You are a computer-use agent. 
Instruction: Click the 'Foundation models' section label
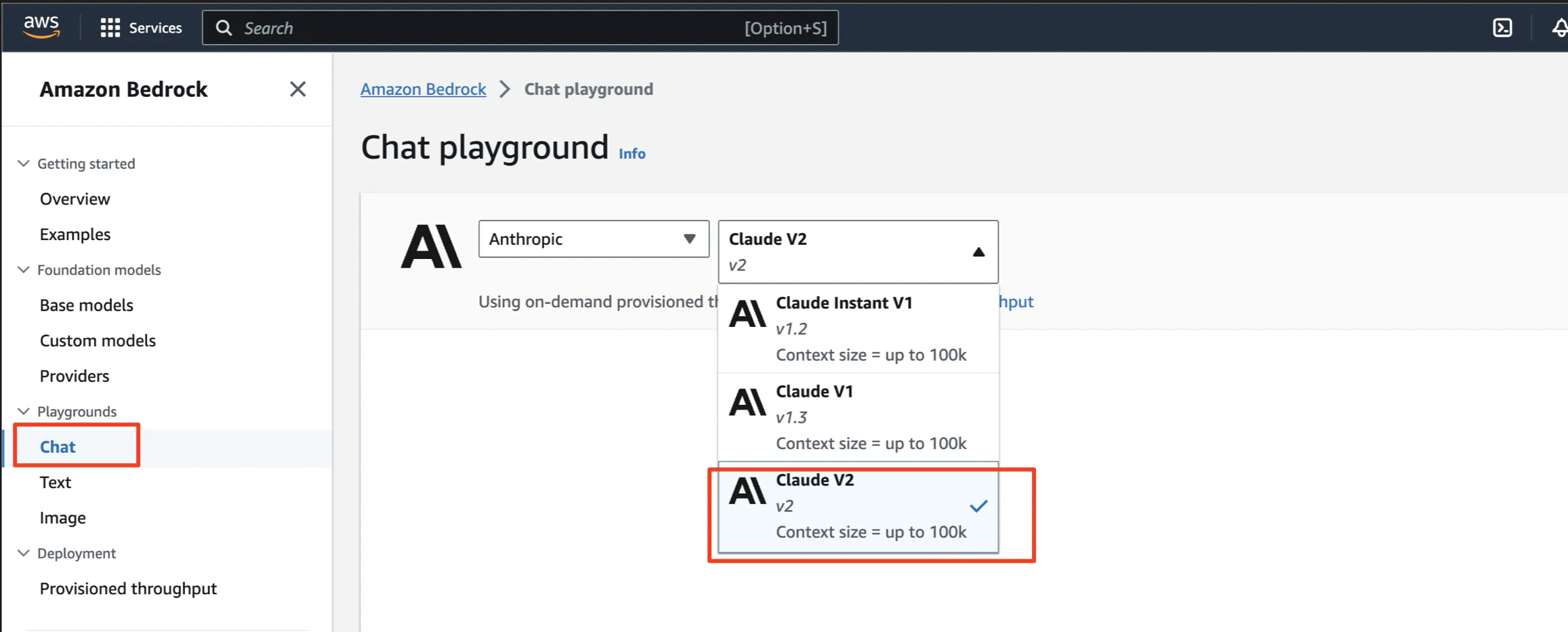(x=99, y=270)
